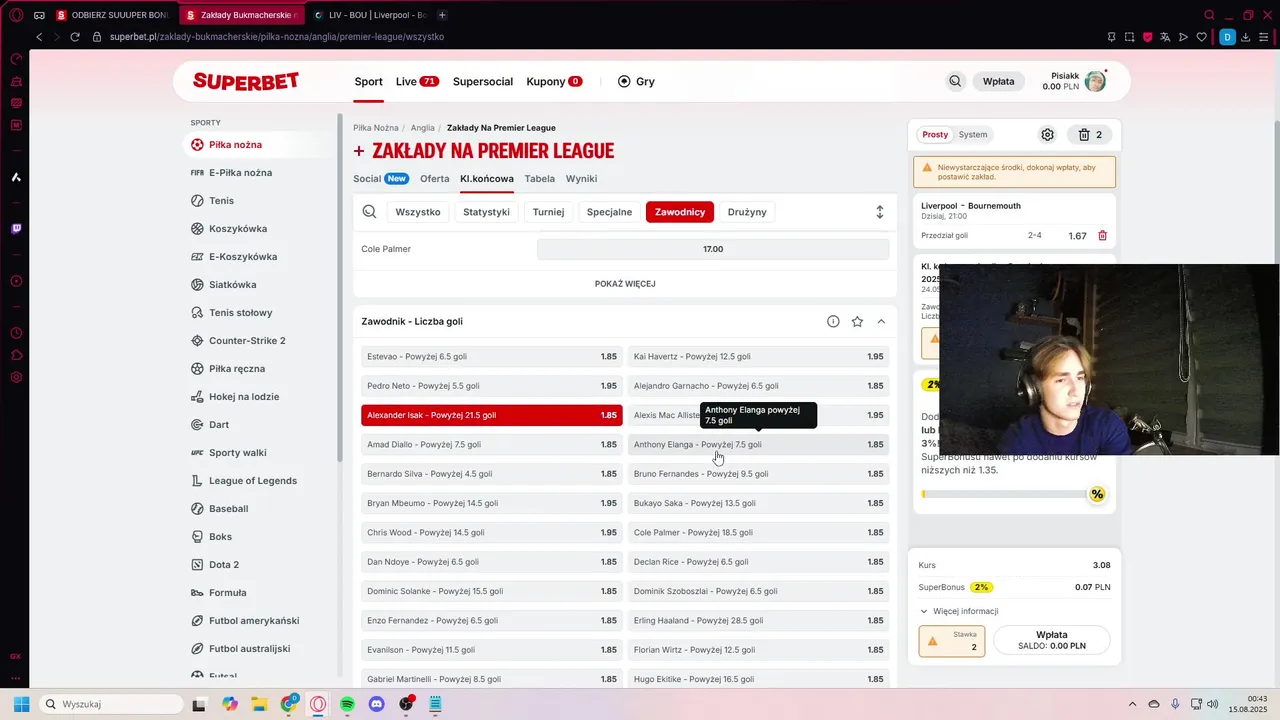This screenshot has height=720, width=1280.
Task: Open the Windows Start menu
Action: 21,704
